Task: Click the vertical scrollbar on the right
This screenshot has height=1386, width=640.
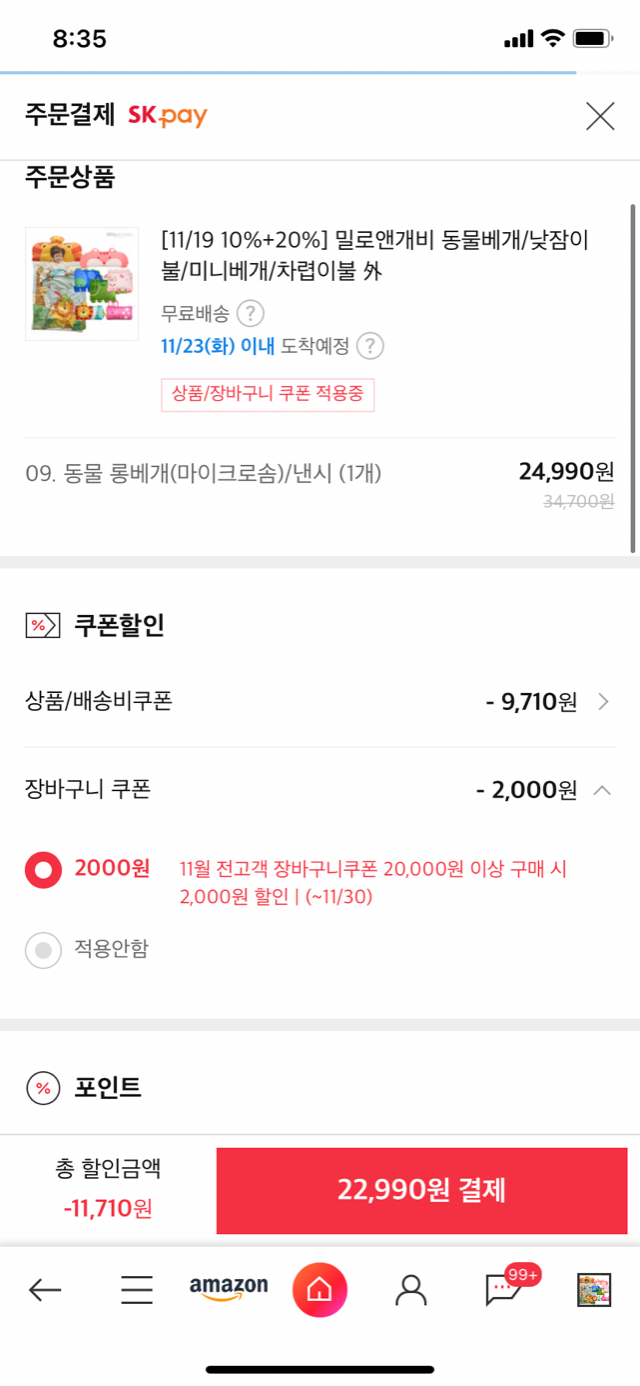Action: point(632,378)
